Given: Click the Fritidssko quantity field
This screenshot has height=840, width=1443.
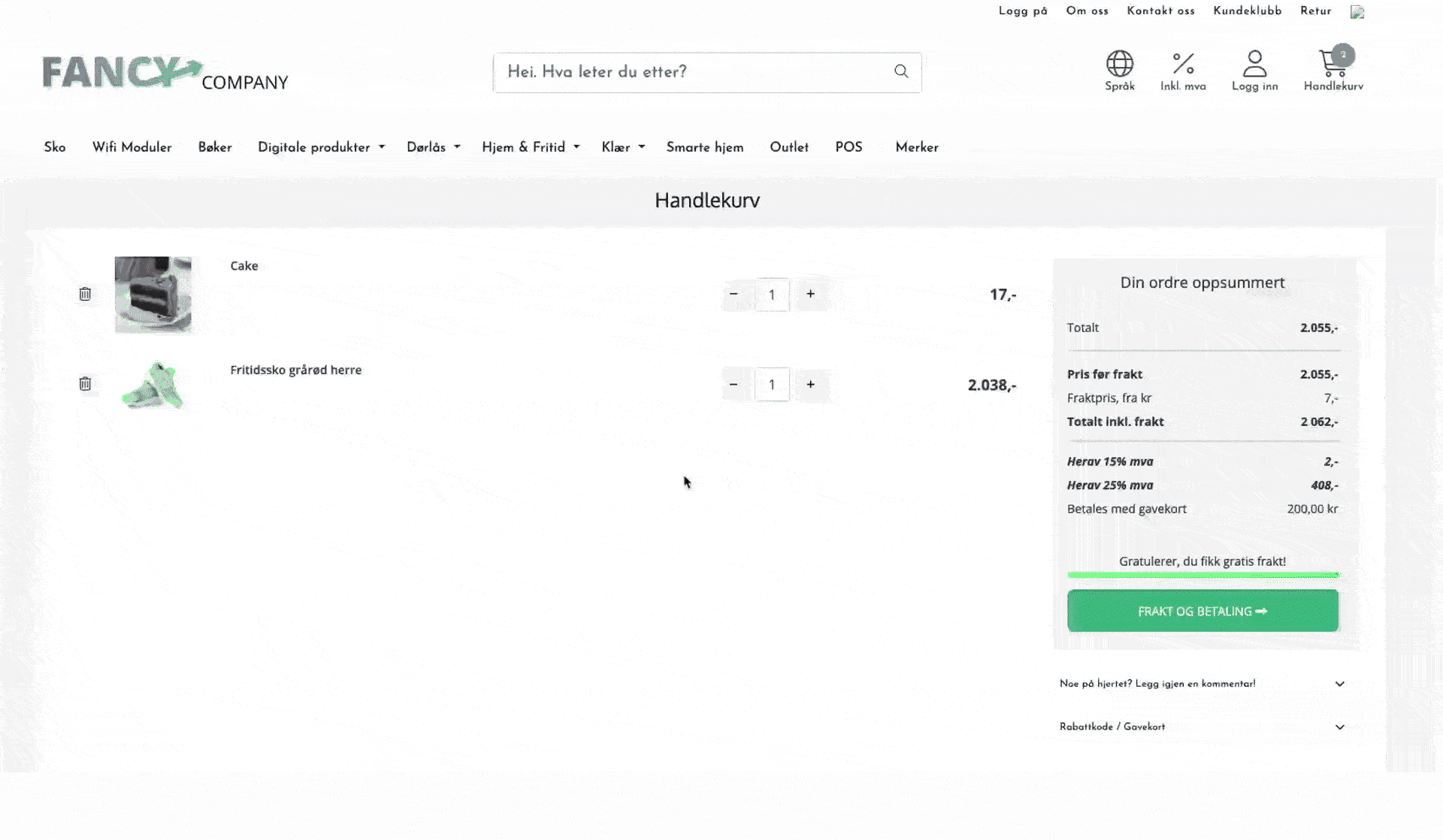Looking at the screenshot, I should click(x=772, y=385).
